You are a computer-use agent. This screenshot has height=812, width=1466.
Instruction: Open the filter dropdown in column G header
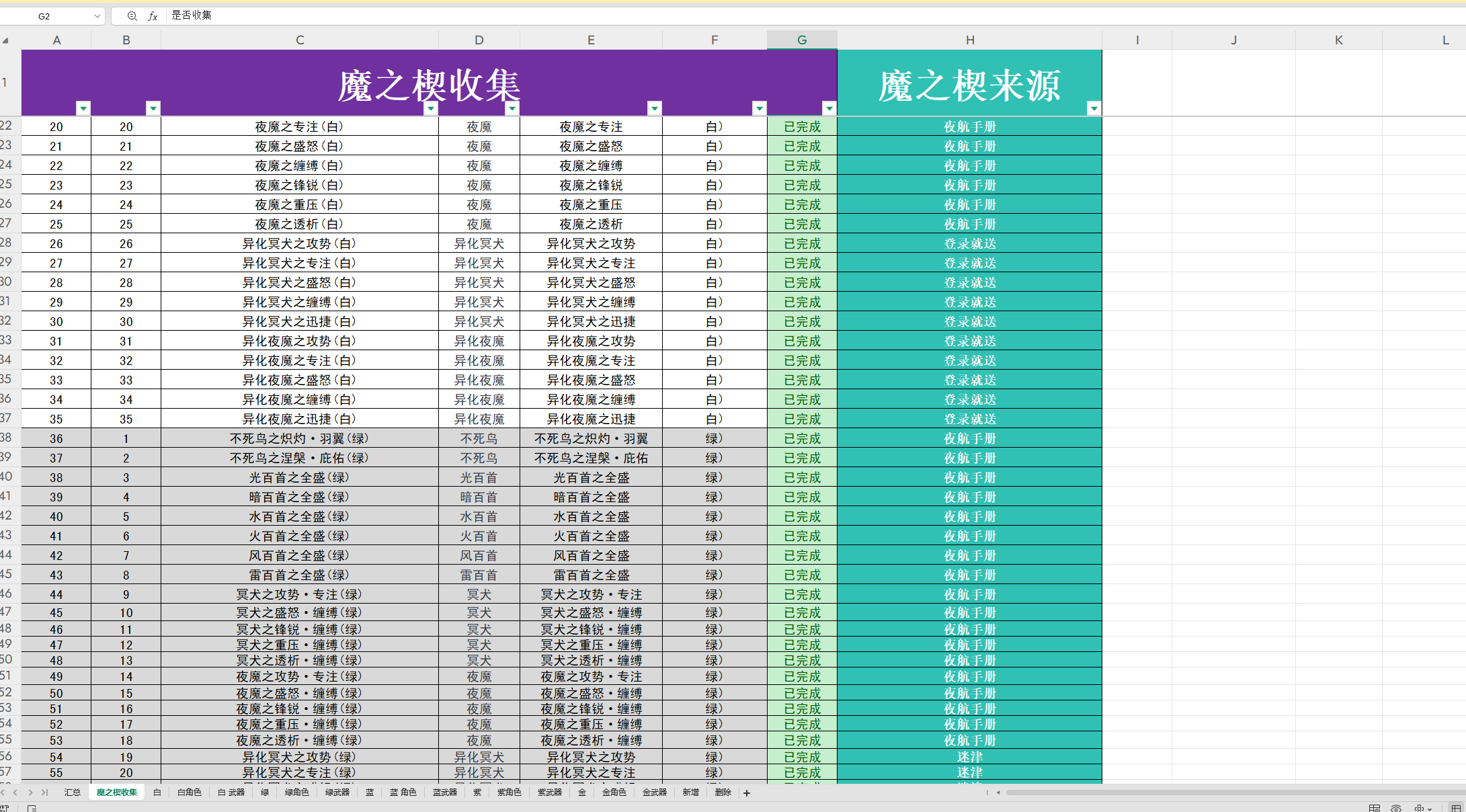point(829,108)
